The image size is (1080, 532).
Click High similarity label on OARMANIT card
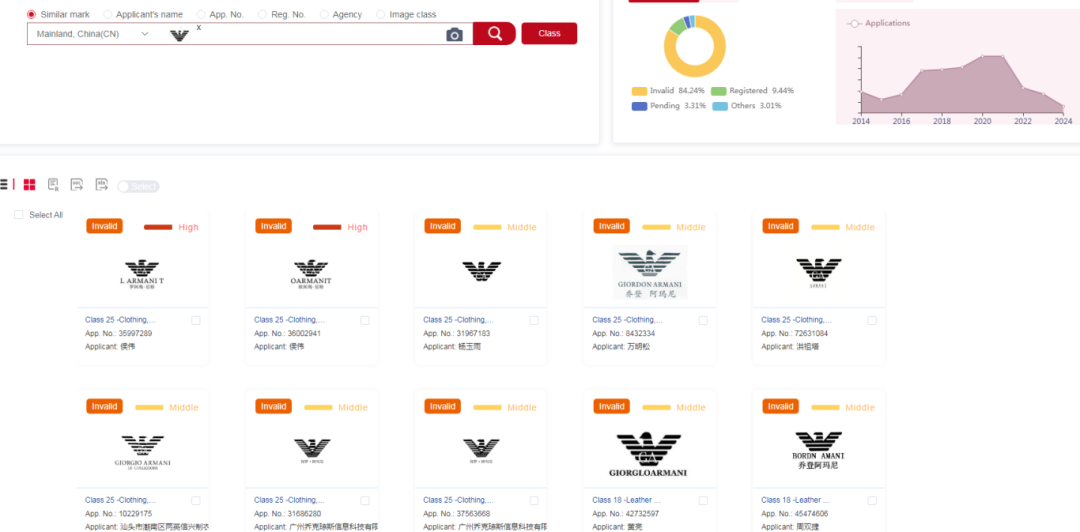tap(357, 227)
